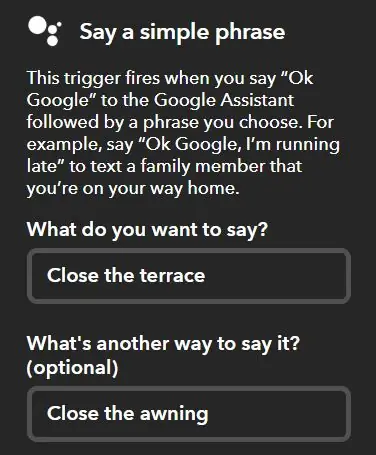Image resolution: width=376 pixels, height=455 pixels.
Task: Select the "Say a simple phrase" heading
Action: click(182, 32)
